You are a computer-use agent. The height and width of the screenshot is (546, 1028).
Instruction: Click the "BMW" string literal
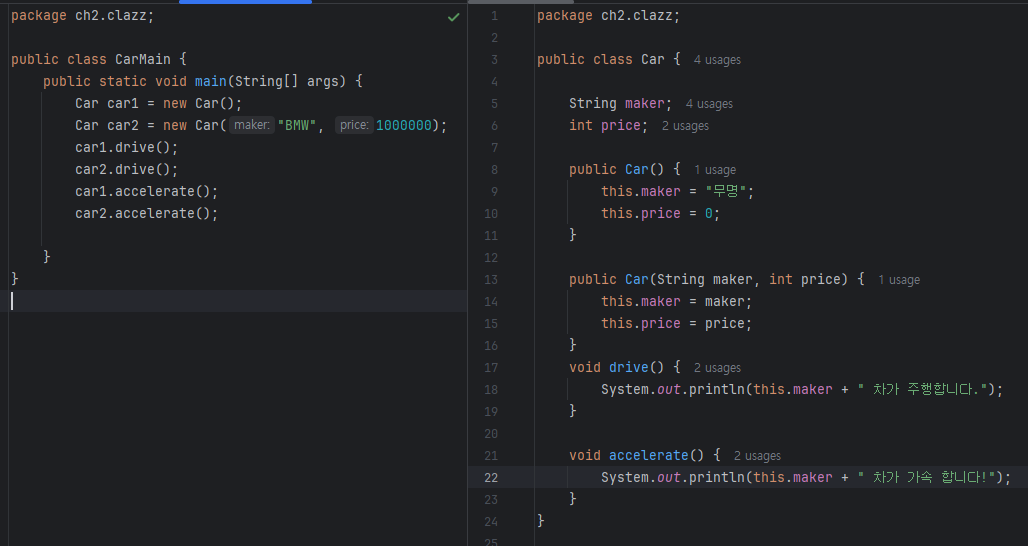297,125
